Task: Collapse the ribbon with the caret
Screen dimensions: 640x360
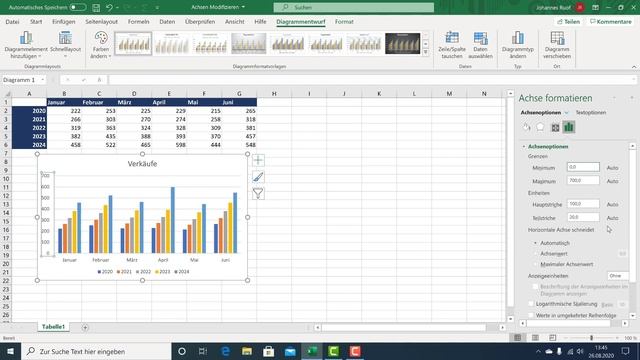Action: click(x=634, y=67)
